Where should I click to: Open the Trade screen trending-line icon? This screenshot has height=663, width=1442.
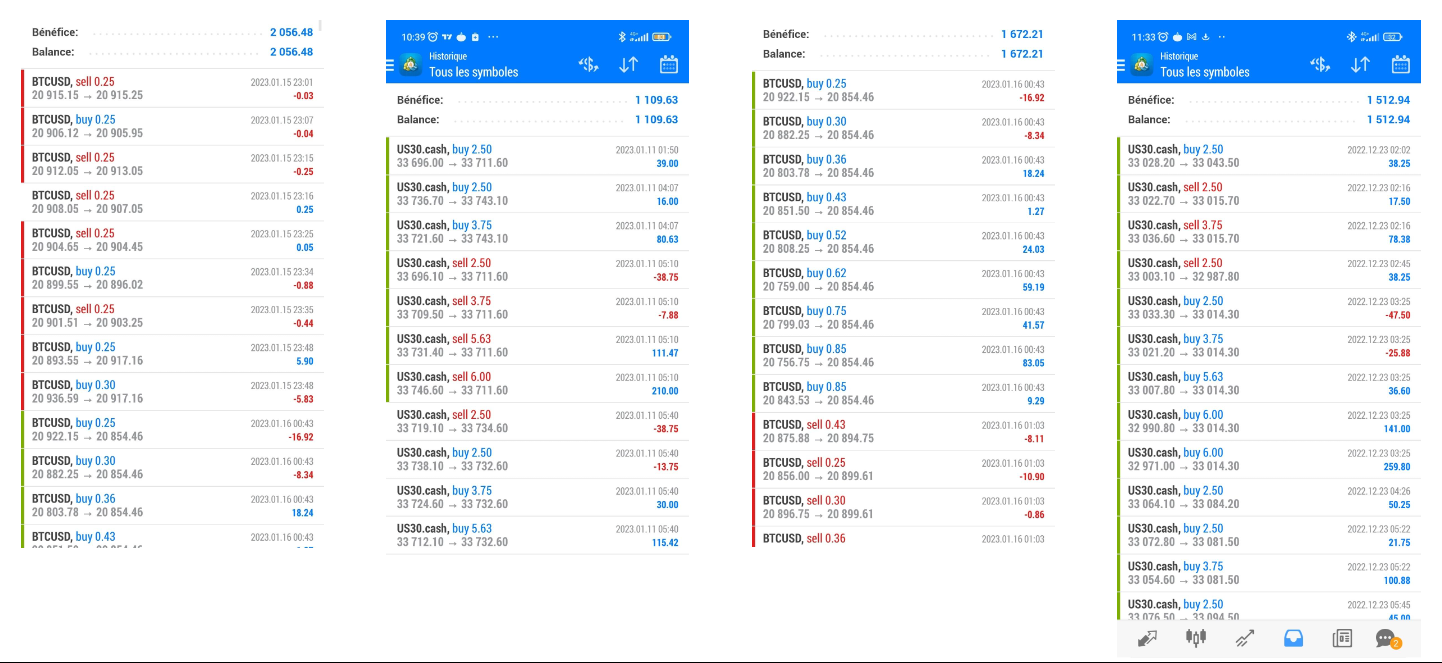pos(1245,638)
